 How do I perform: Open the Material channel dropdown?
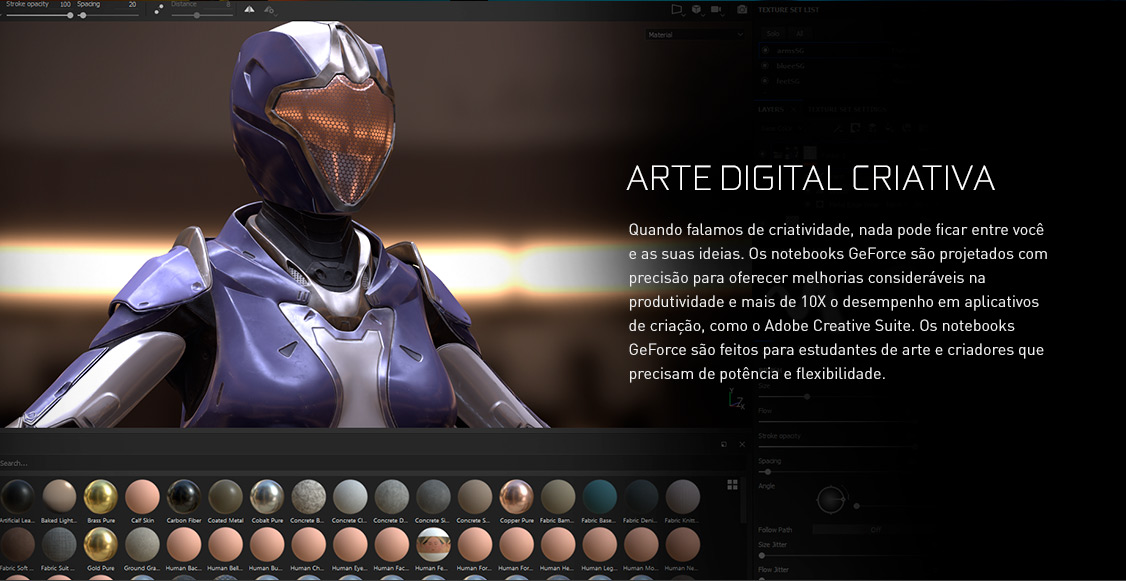click(695, 35)
